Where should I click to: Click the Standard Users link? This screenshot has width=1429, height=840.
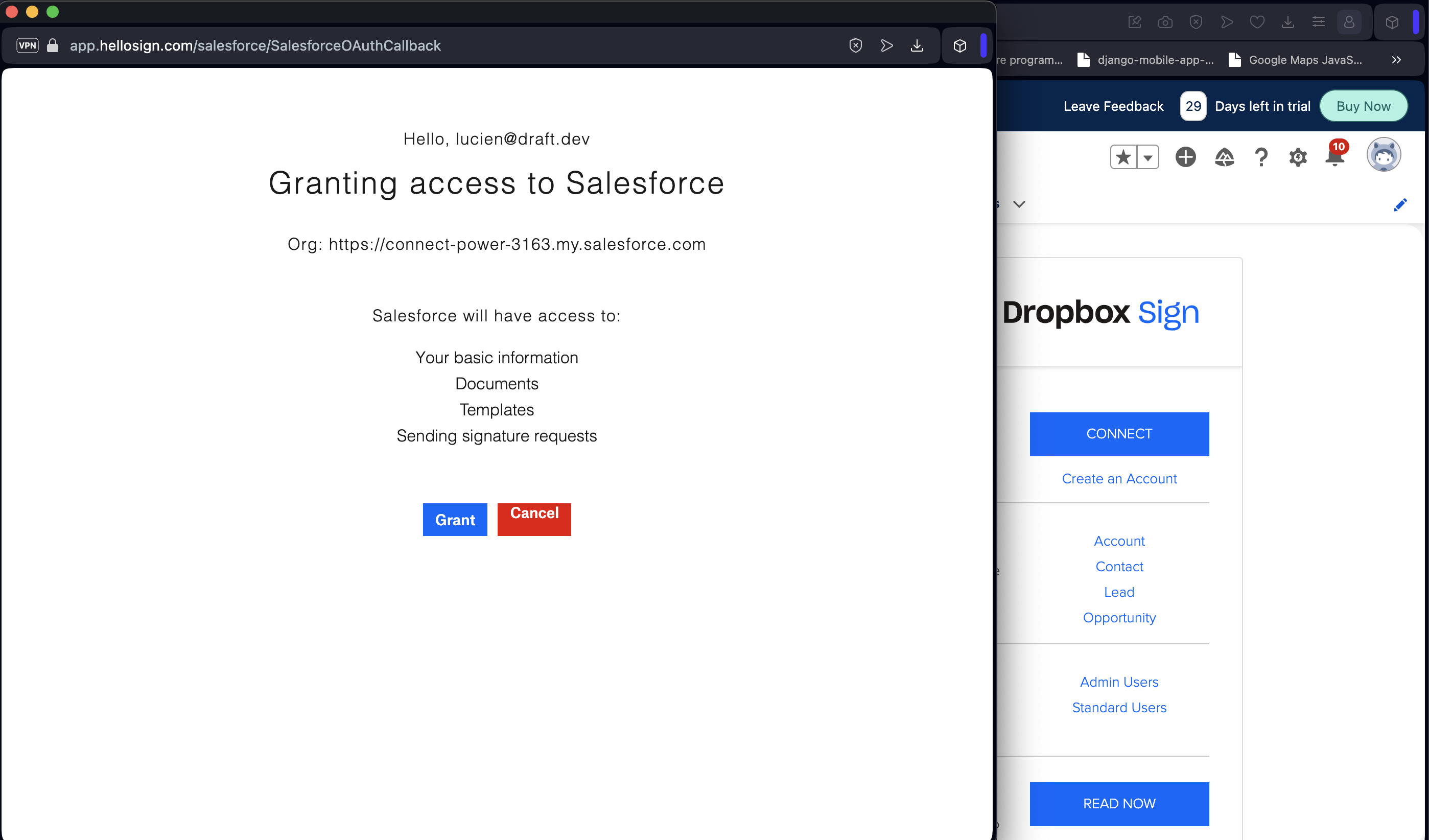click(x=1119, y=708)
